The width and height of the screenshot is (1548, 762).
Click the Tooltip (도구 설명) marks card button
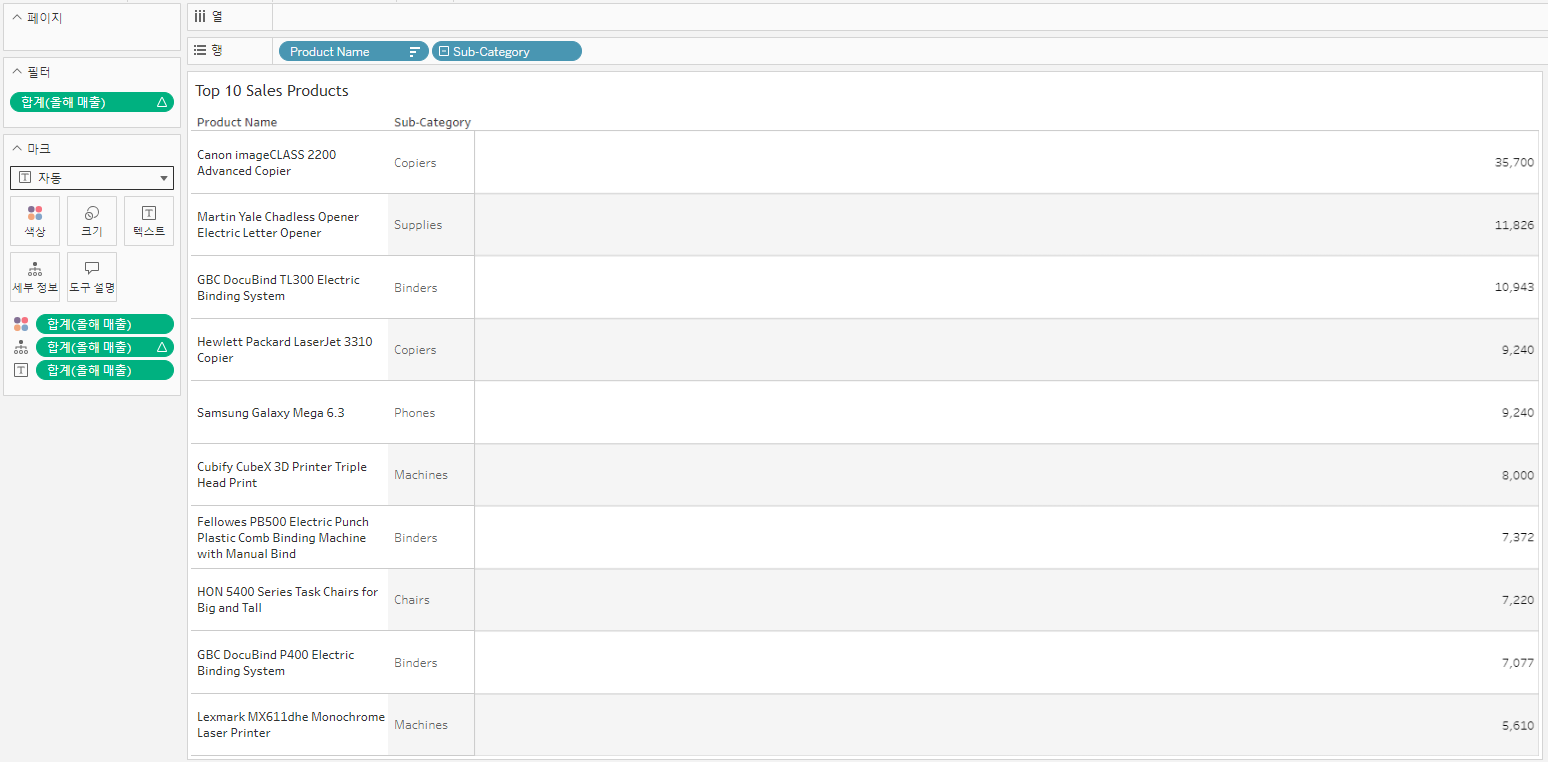[92, 277]
